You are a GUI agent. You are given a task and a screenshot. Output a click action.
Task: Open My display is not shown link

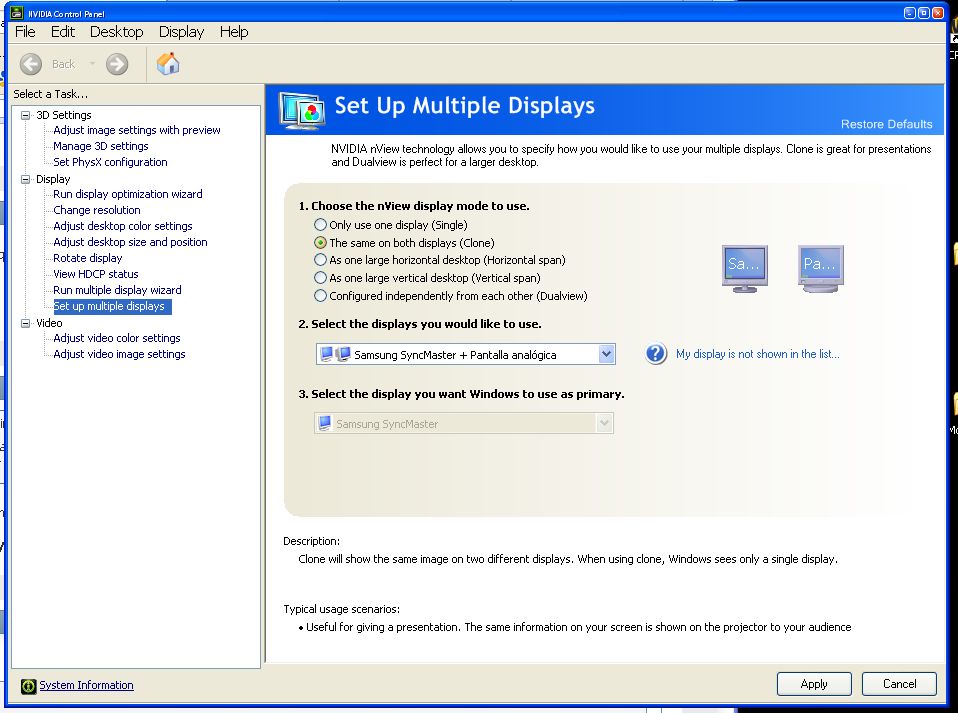[x=758, y=354]
